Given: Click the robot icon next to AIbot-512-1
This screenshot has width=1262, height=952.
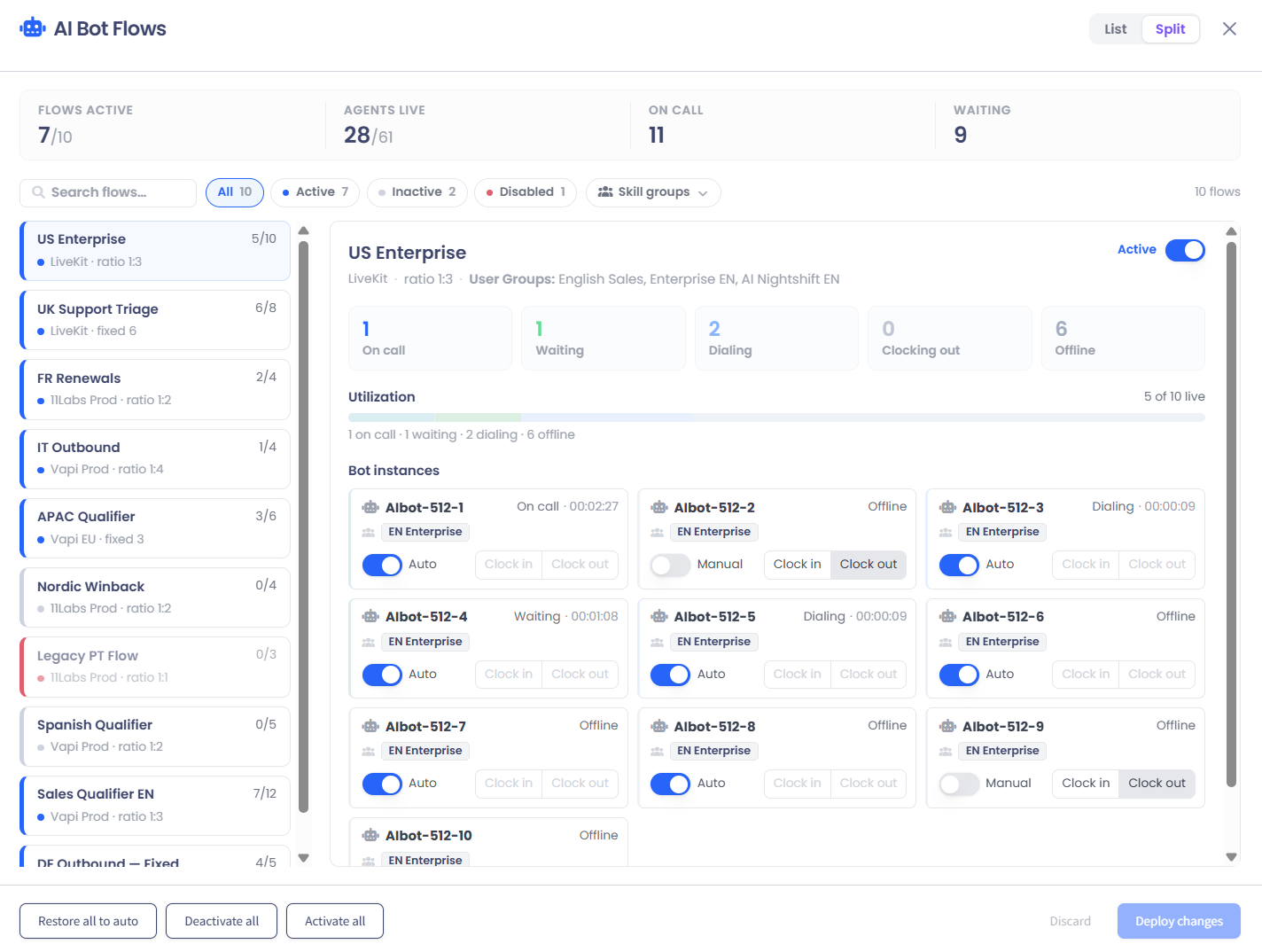Looking at the screenshot, I should (x=370, y=508).
